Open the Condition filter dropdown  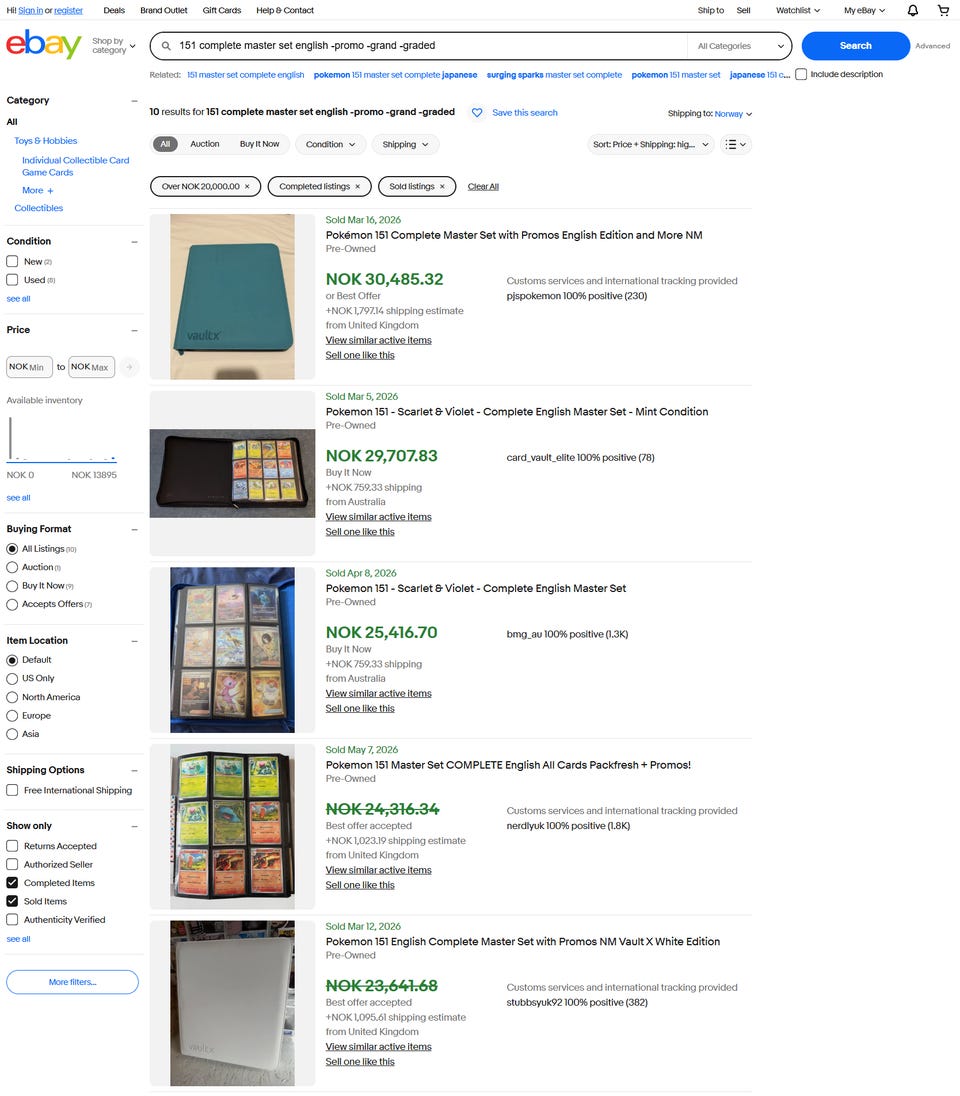coord(331,145)
